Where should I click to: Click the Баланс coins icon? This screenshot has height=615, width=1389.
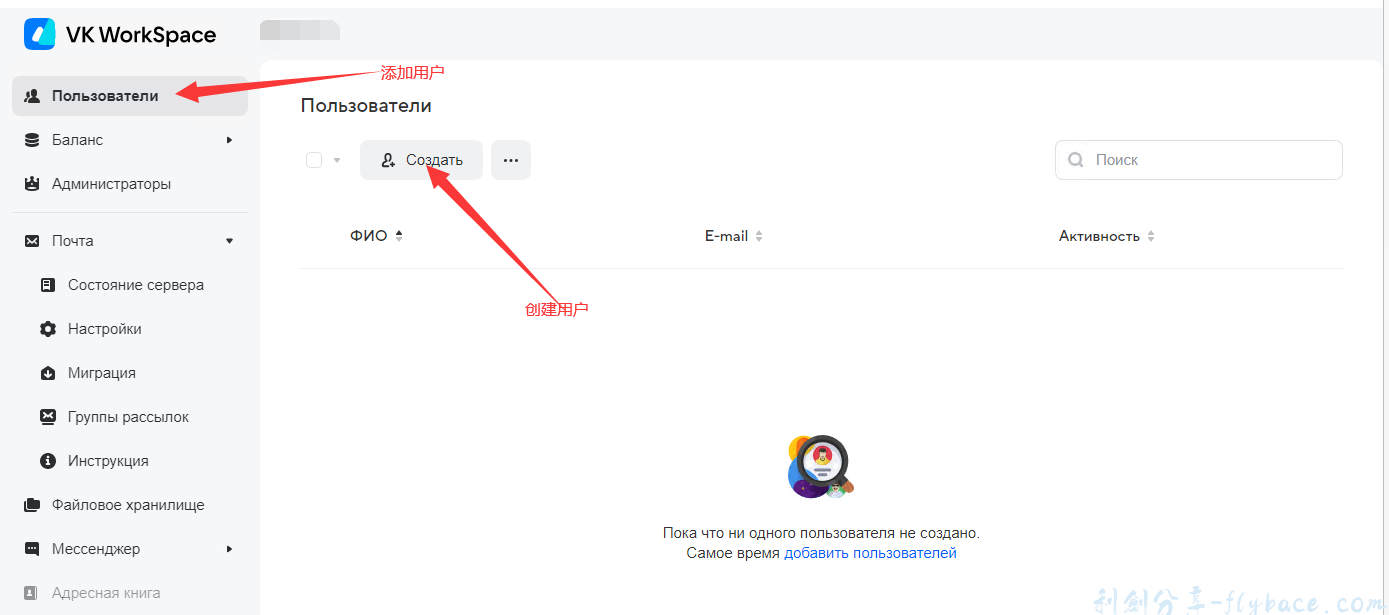[32, 140]
